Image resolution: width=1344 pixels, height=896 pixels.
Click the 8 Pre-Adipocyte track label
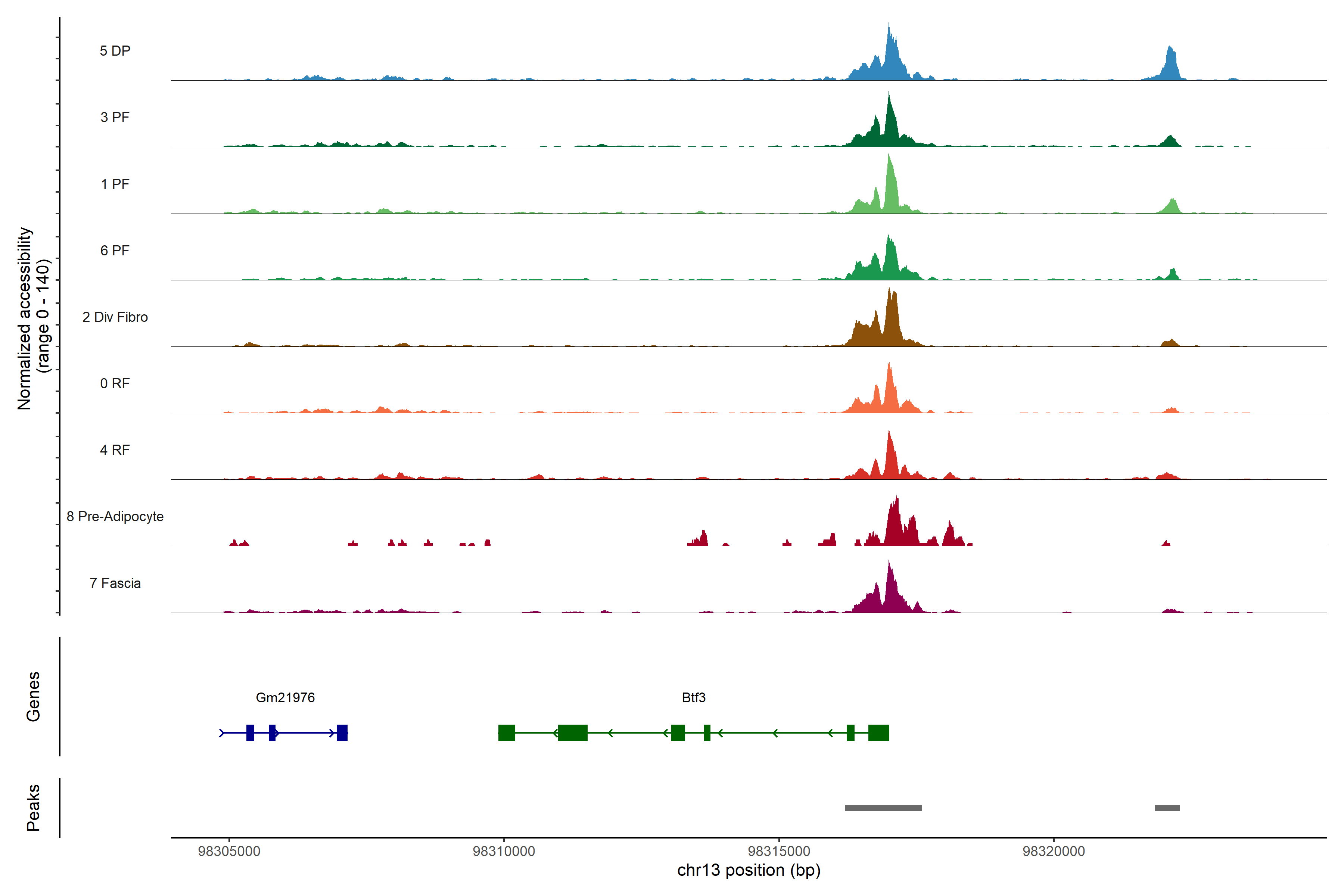(x=115, y=516)
